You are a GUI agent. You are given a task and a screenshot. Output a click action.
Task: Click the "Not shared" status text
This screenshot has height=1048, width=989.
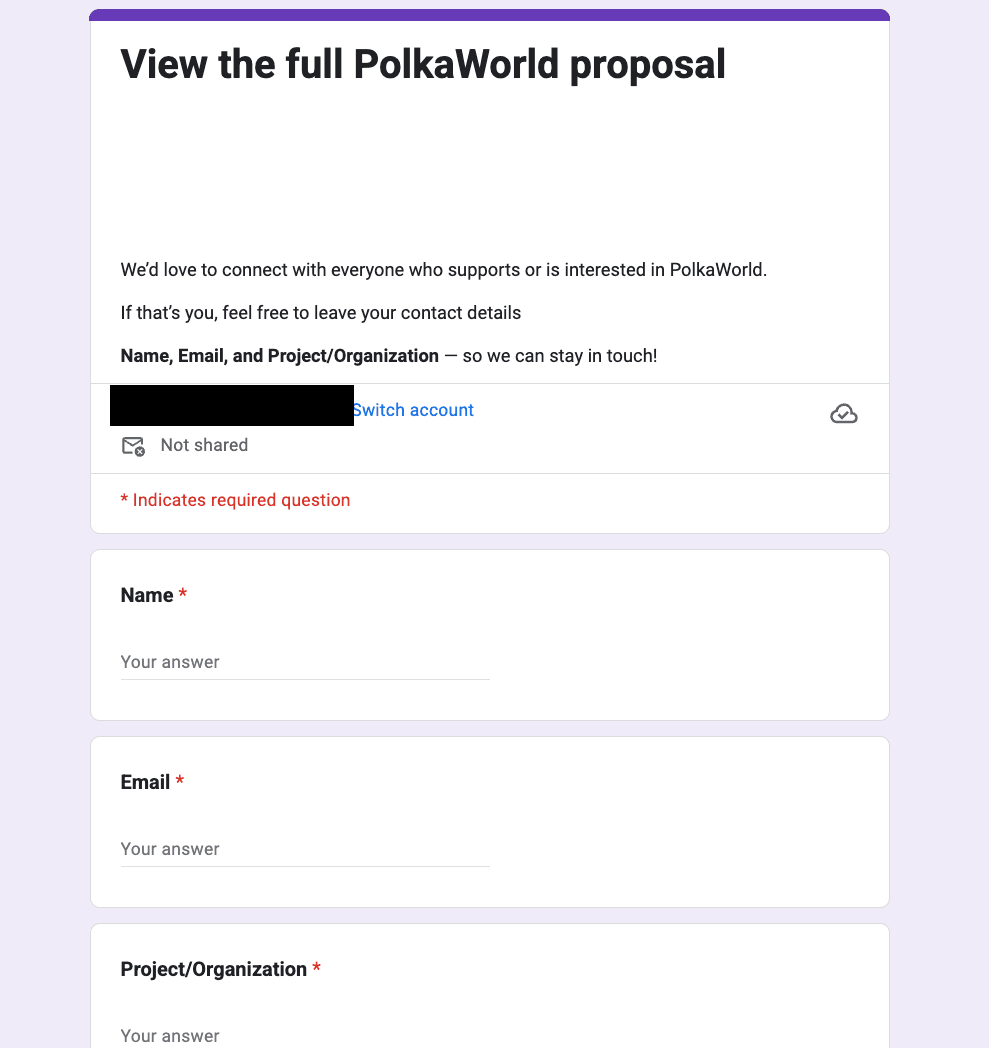coord(204,445)
